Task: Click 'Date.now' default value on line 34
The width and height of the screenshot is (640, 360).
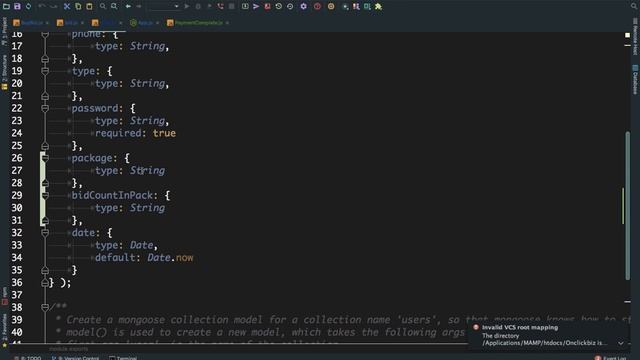Action: [170, 258]
